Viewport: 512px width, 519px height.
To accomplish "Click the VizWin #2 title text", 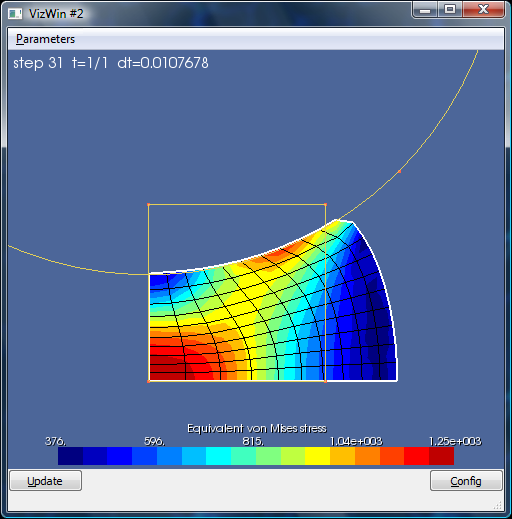I will [56, 14].
